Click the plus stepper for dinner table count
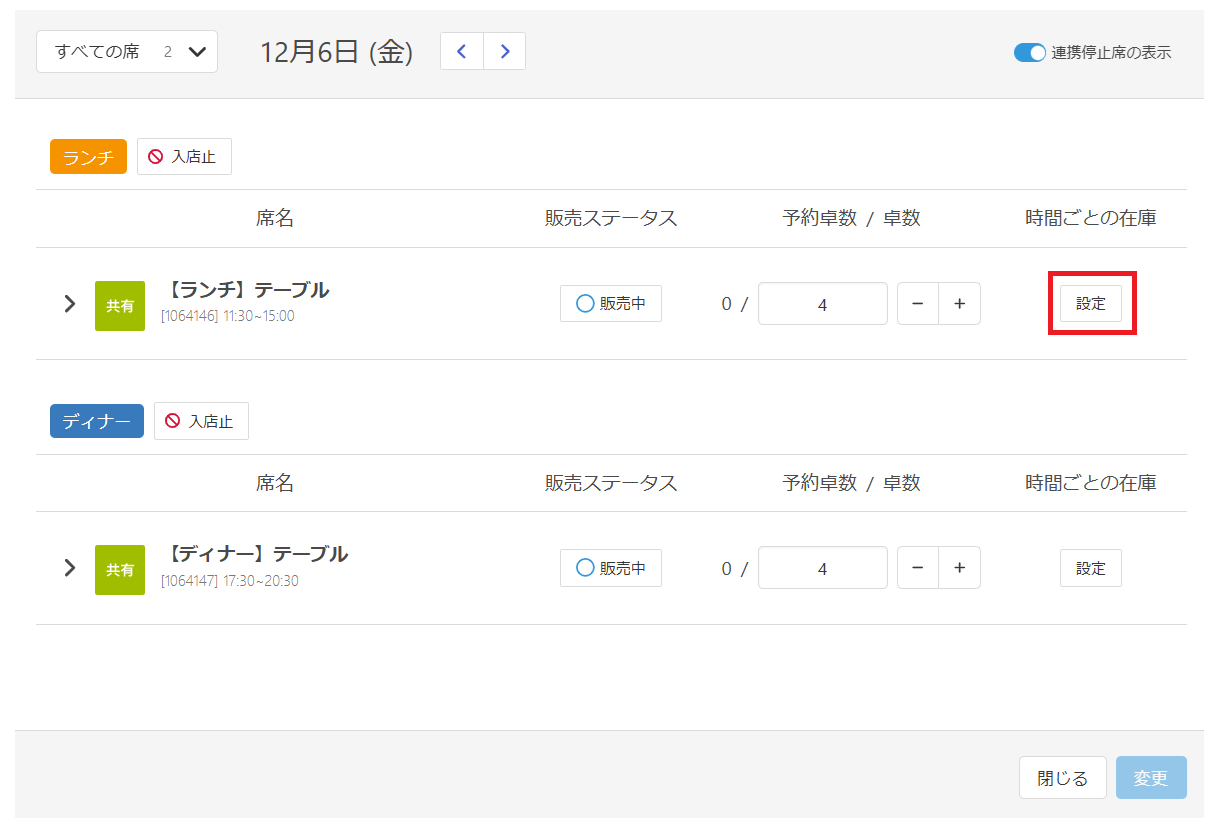Screen dimensions: 1222x835 [959, 567]
